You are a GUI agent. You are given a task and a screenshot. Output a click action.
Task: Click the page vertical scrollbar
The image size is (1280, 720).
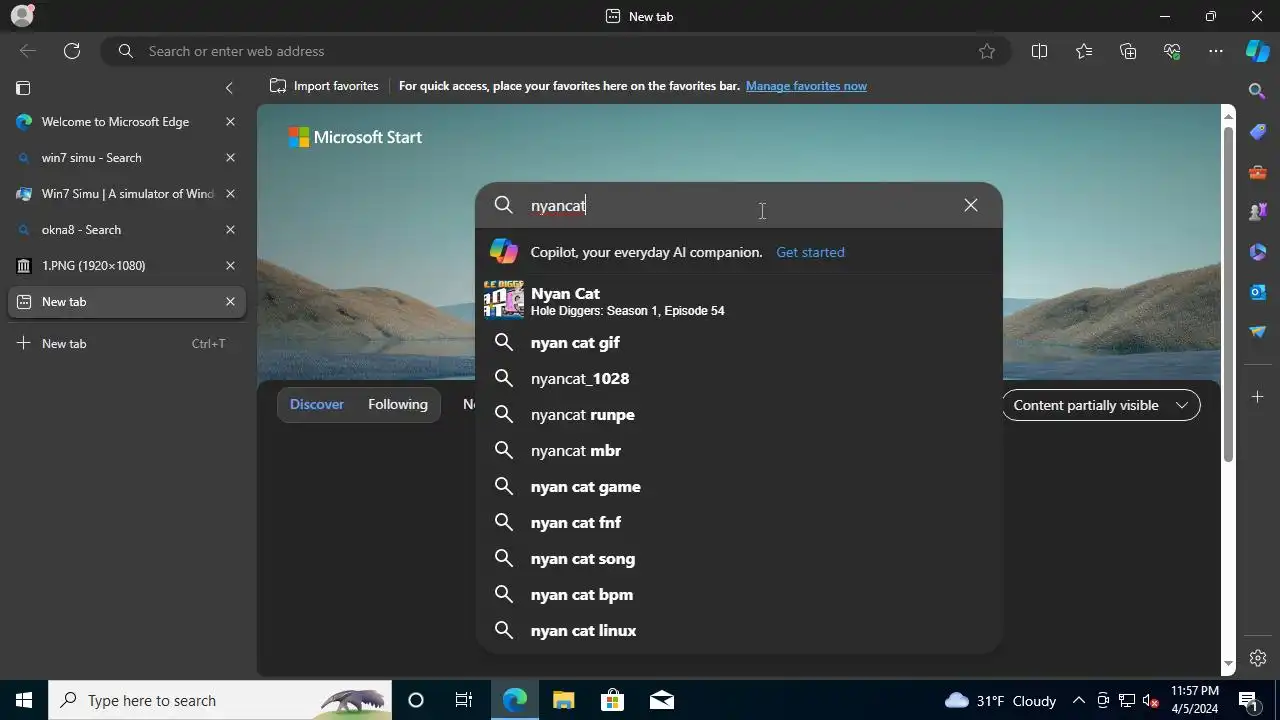tap(1228, 295)
